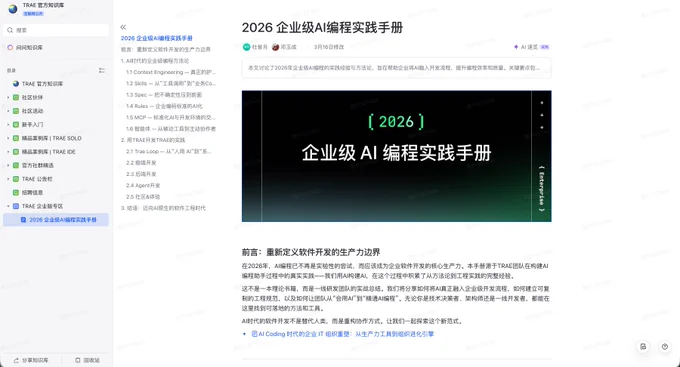The image size is (680, 367).
Task: Open 精品案例库 | TRAE IDE page
Action: tap(49, 152)
